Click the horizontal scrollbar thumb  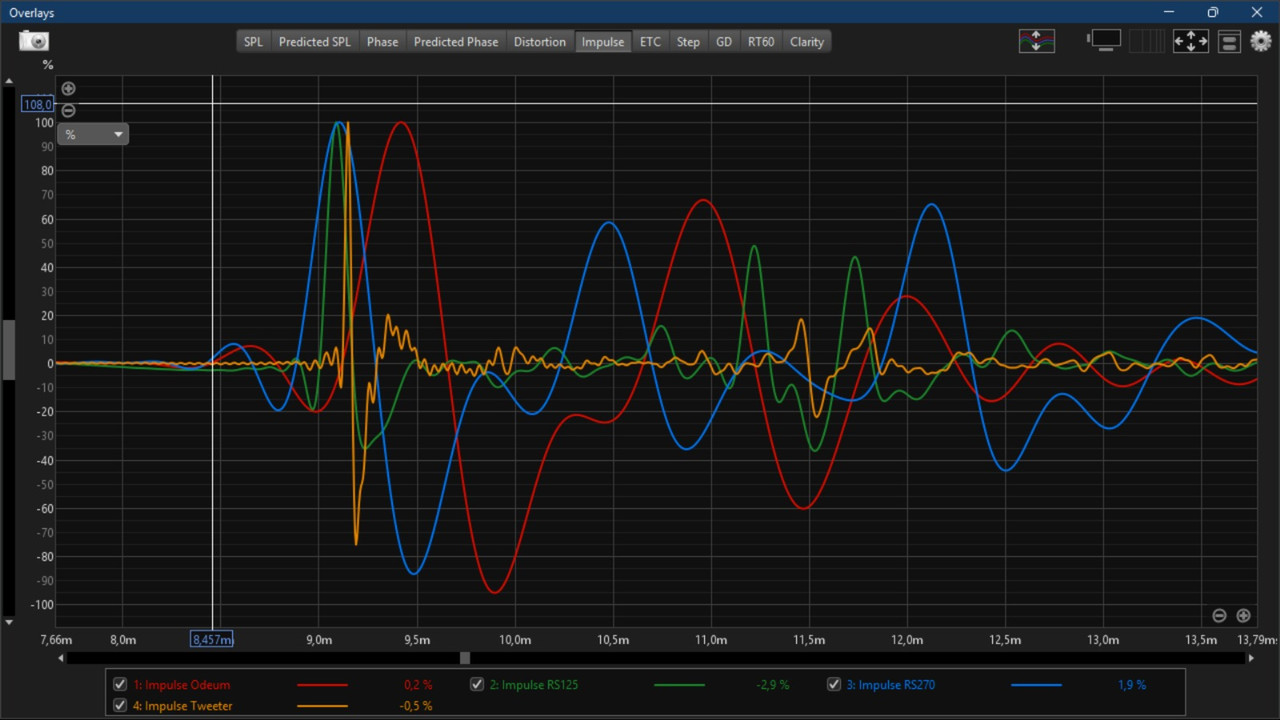[465, 658]
